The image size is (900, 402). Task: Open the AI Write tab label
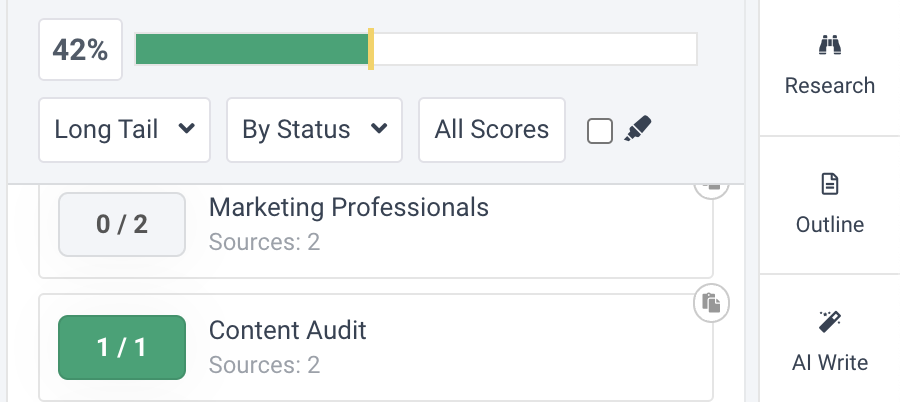pyautogui.click(x=829, y=362)
